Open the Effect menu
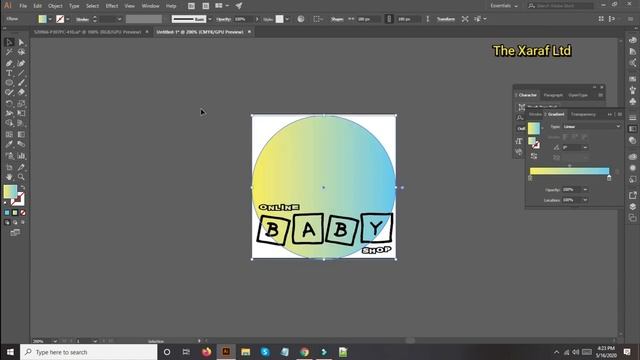Image resolution: width=640 pixels, height=360 pixels. (x=111, y=6)
